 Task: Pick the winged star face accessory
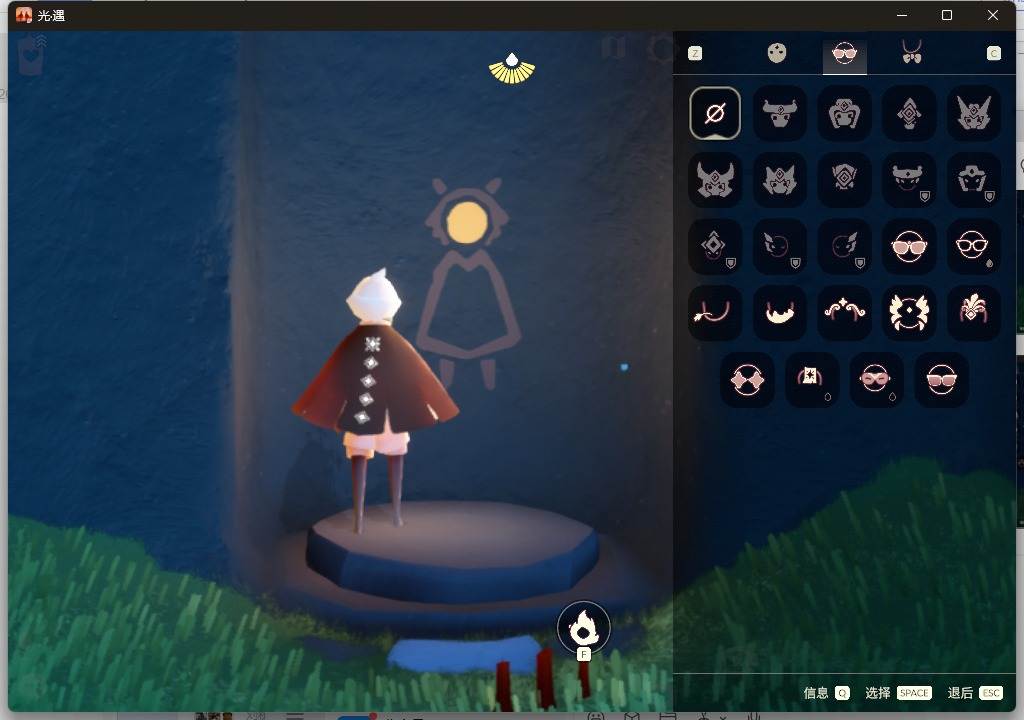coord(908,312)
